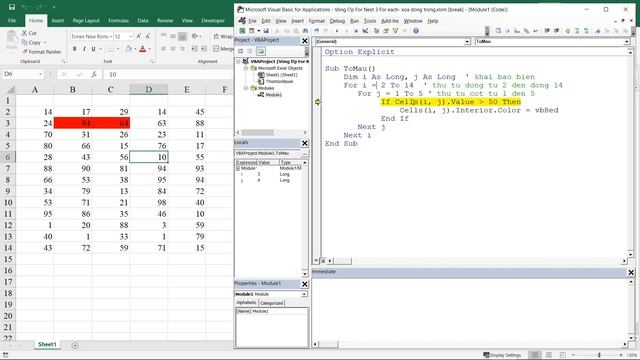This screenshot has width=640, height=360.
Task: Click the red Font Color icon
Action: [x=142, y=49]
